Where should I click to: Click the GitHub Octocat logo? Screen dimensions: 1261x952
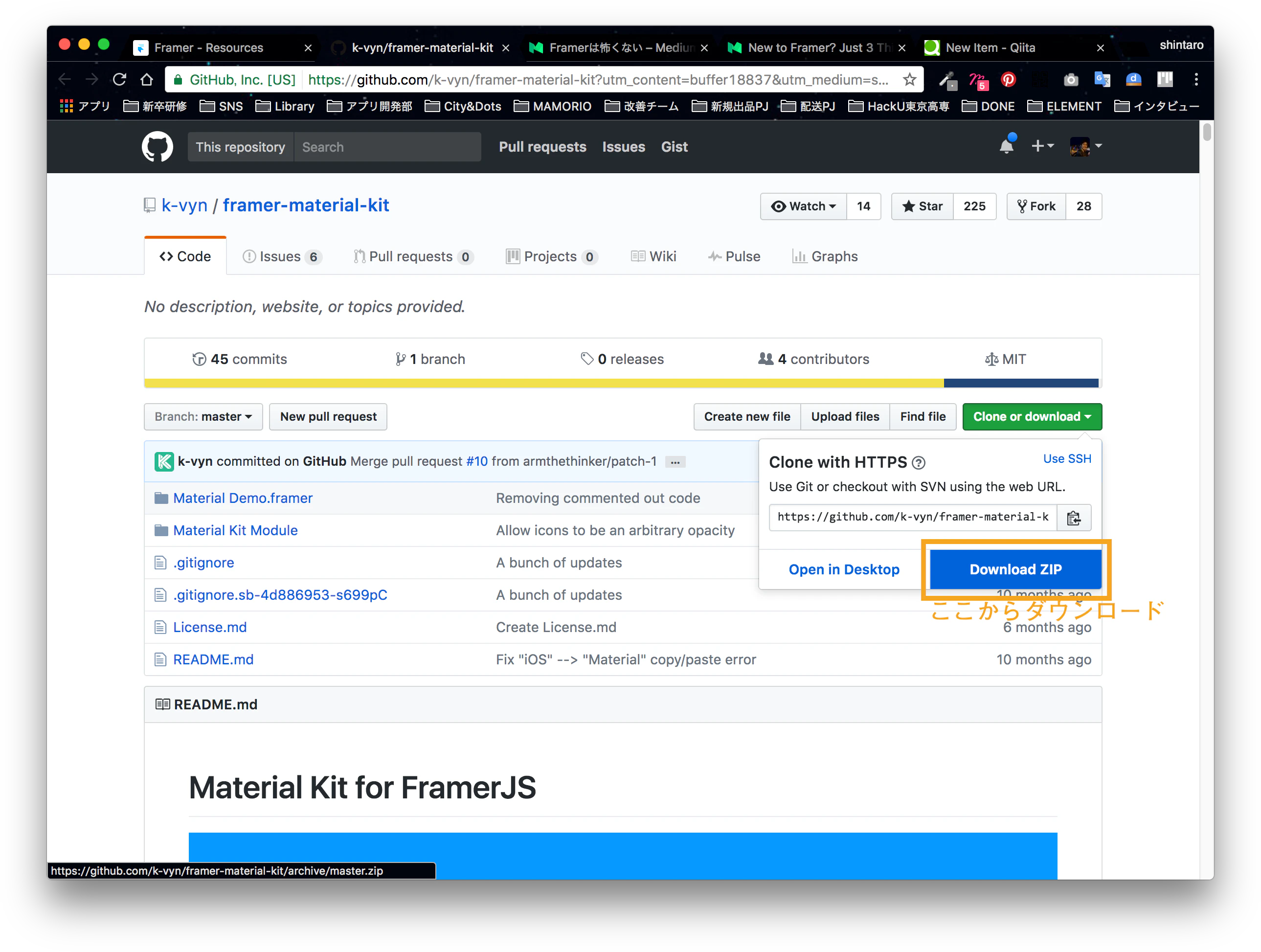pos(158,146)
